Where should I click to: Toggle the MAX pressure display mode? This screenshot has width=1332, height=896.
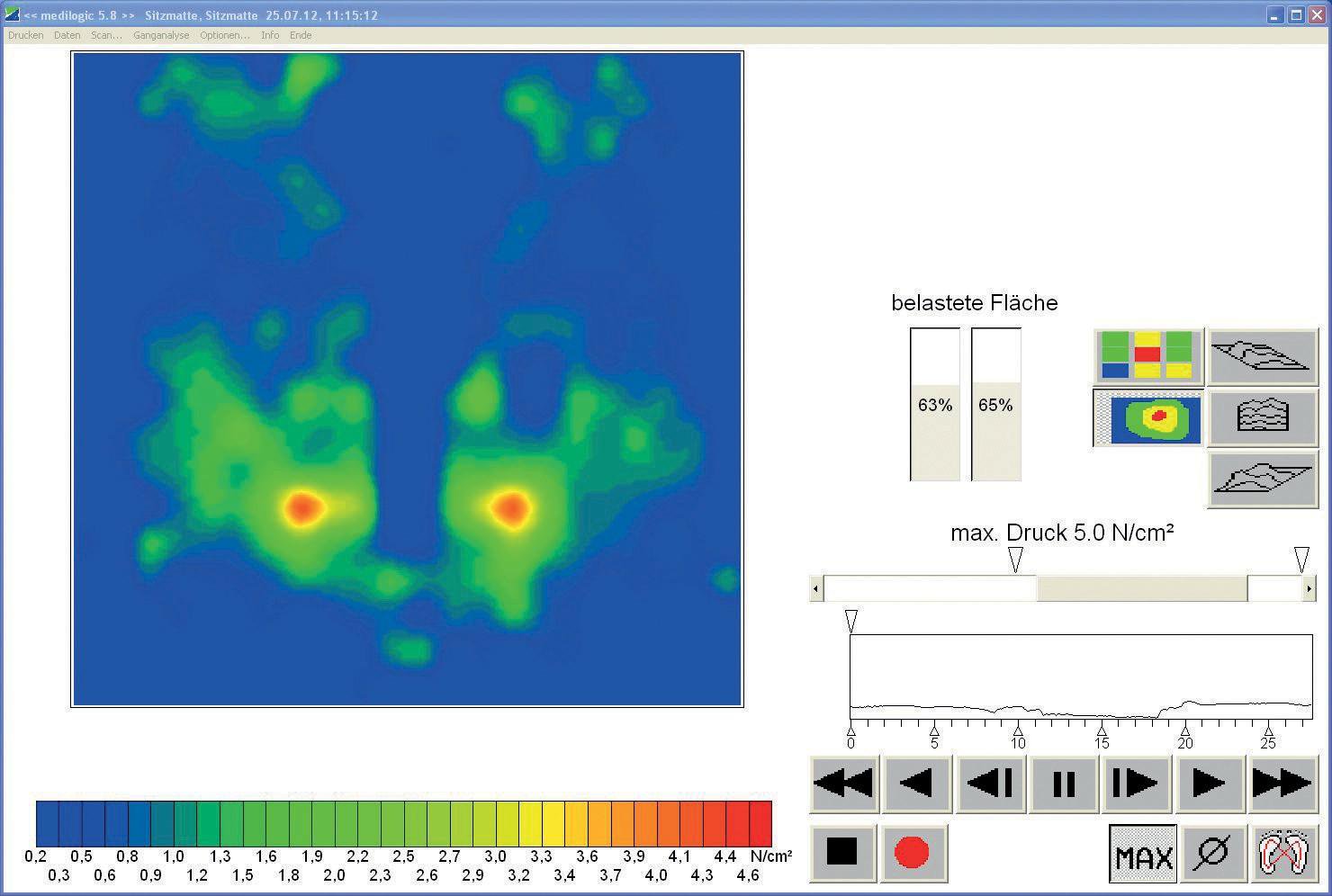[x=1143, y=854]
